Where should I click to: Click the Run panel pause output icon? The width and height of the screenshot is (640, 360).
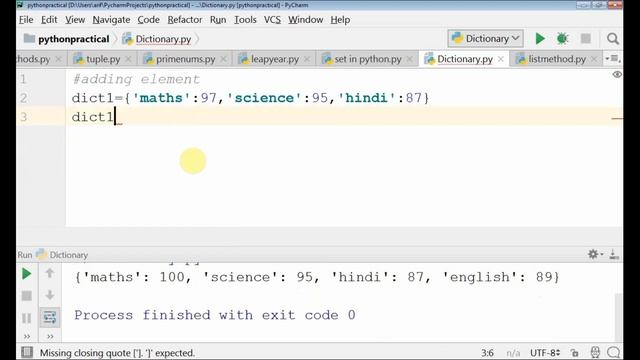[x=27, y=318]
